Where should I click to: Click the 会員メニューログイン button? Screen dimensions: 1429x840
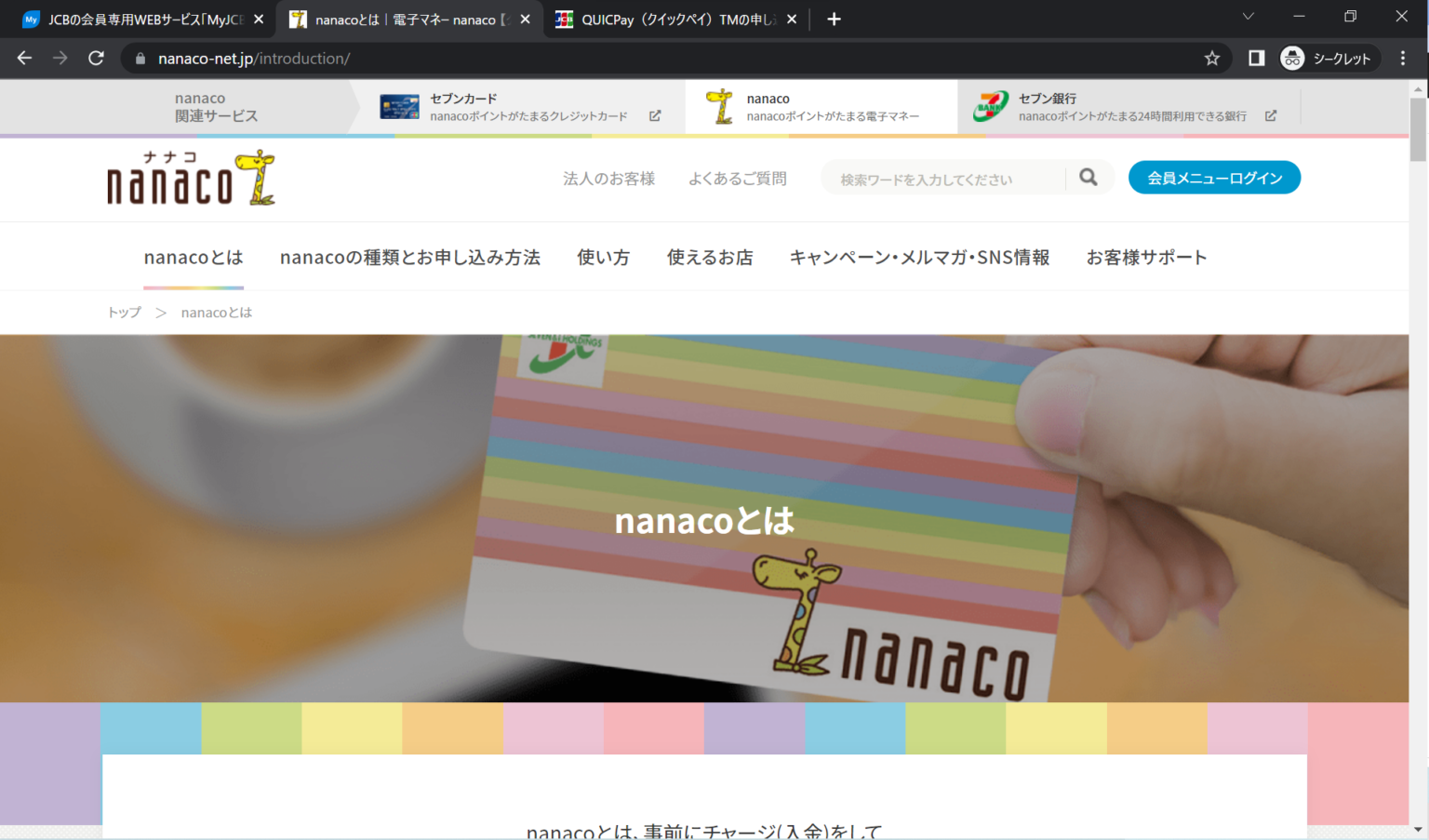click(x=1214, y=177)
